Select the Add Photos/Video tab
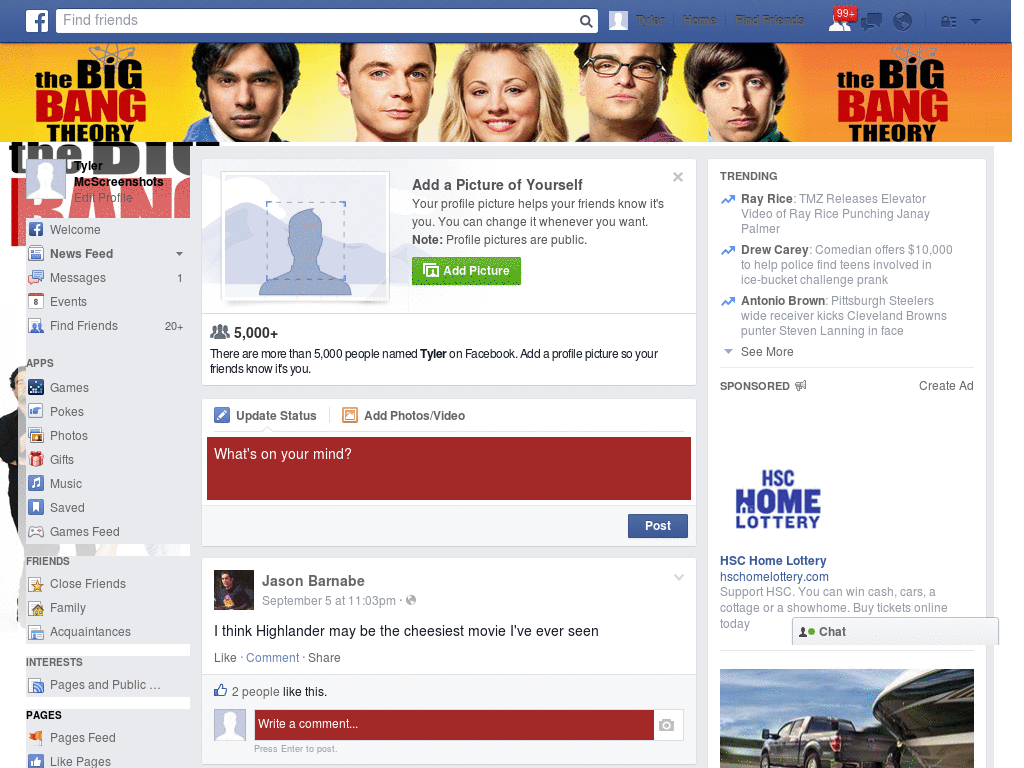 pos(404,415)
